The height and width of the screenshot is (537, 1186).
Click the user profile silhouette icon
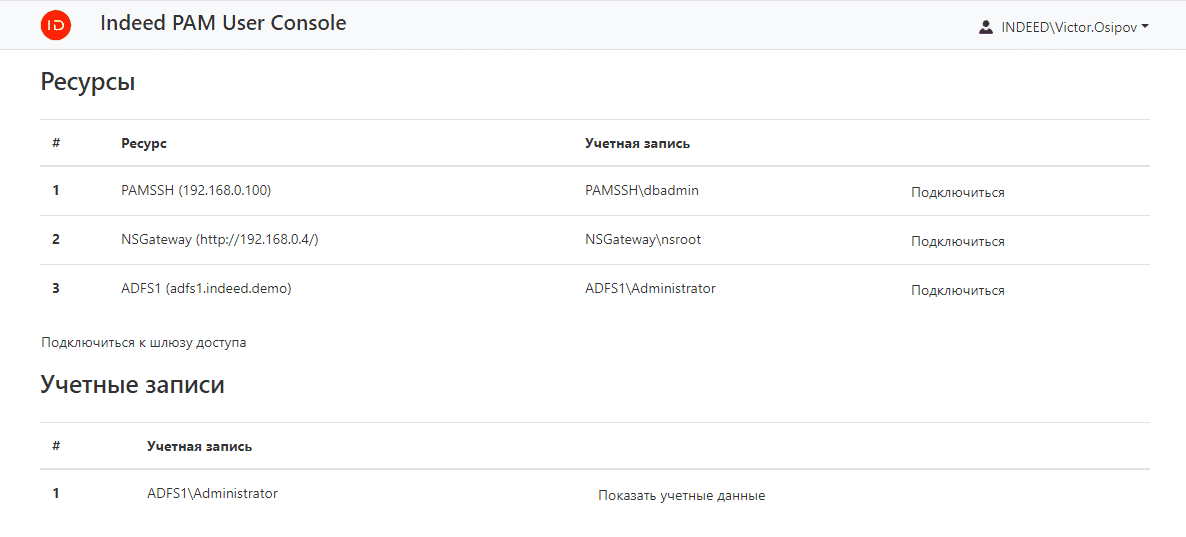[986, 27]
